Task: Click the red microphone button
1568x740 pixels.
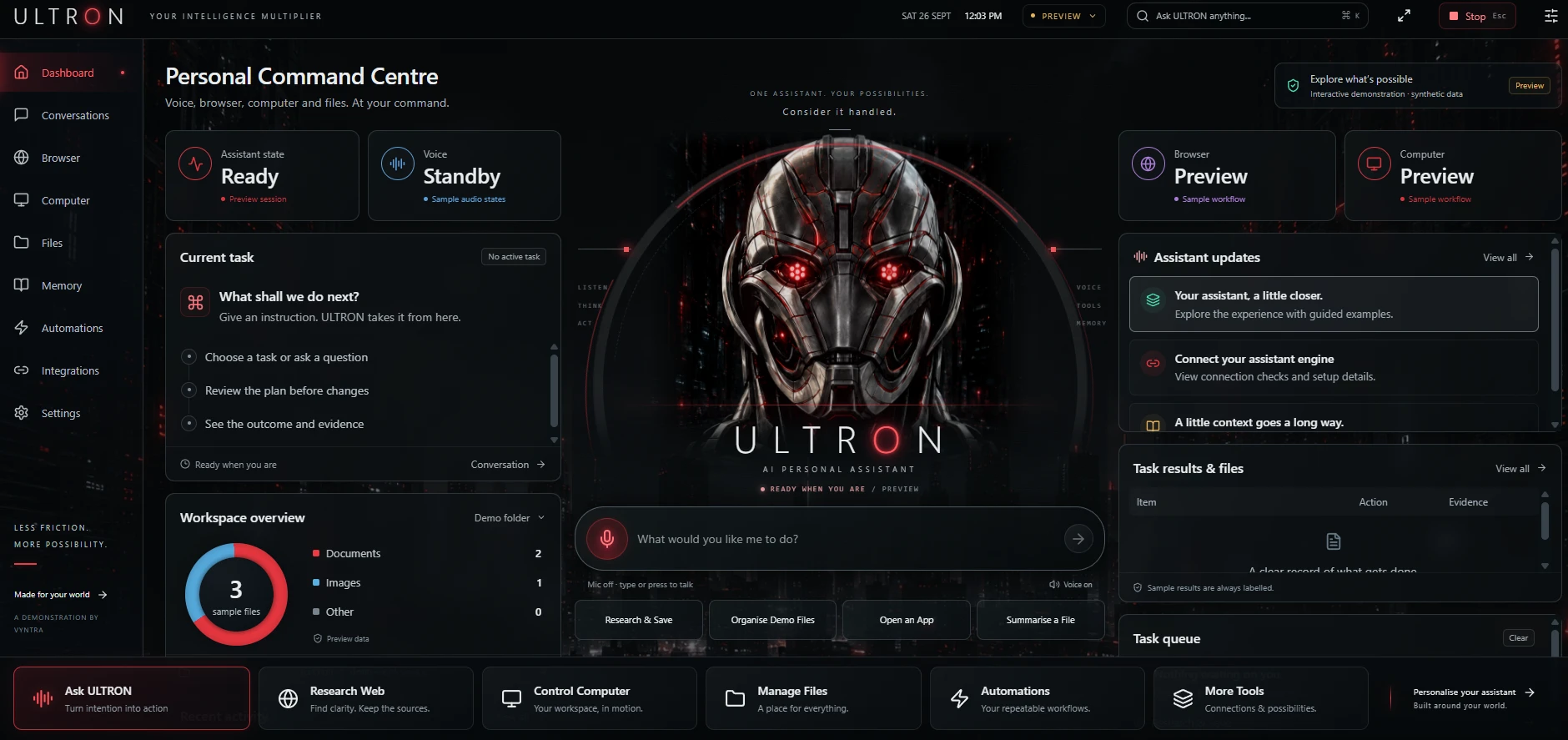Action: 607,539
